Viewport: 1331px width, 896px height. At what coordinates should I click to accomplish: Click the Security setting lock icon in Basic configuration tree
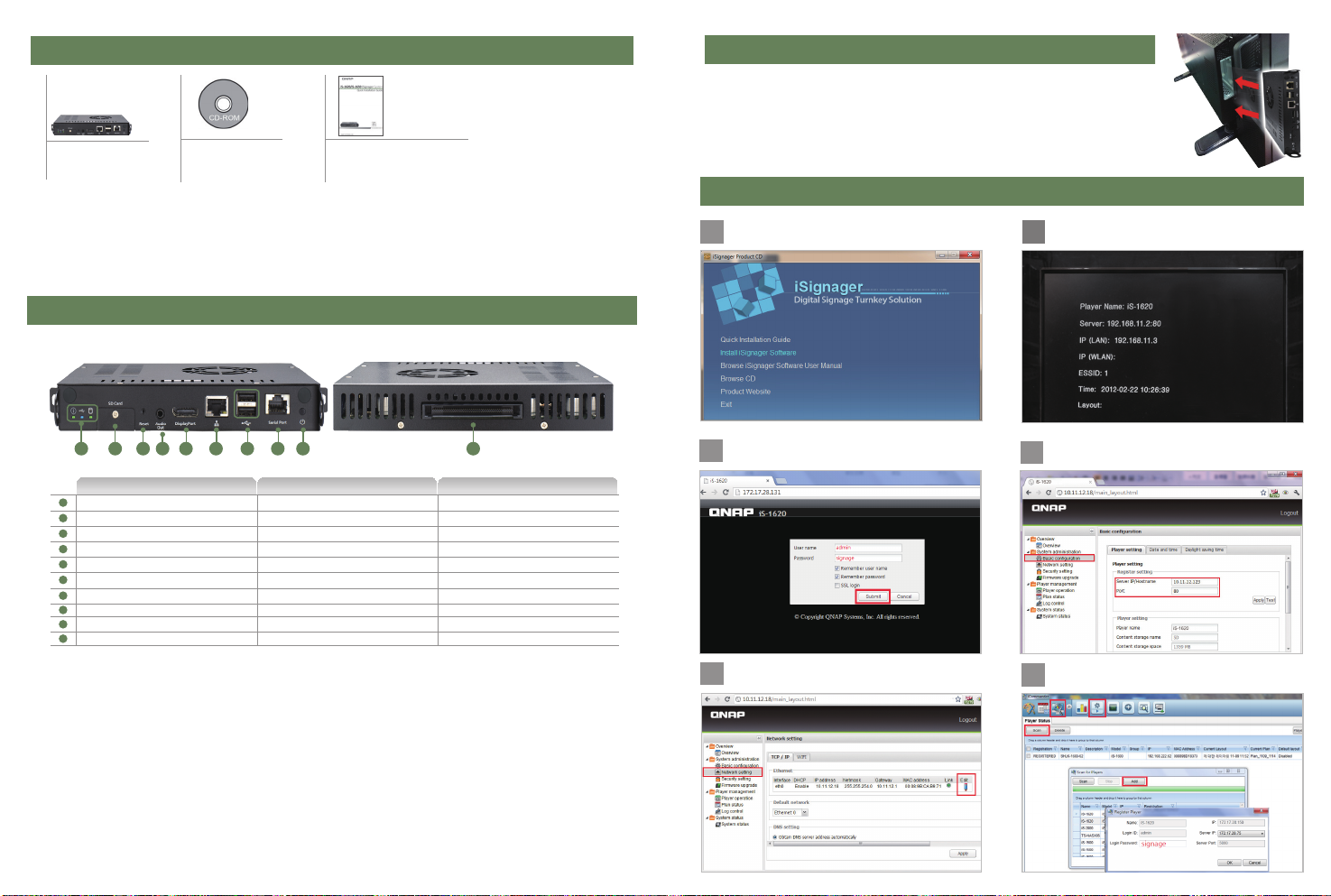pyautogui.click(x=1039, y=571)
